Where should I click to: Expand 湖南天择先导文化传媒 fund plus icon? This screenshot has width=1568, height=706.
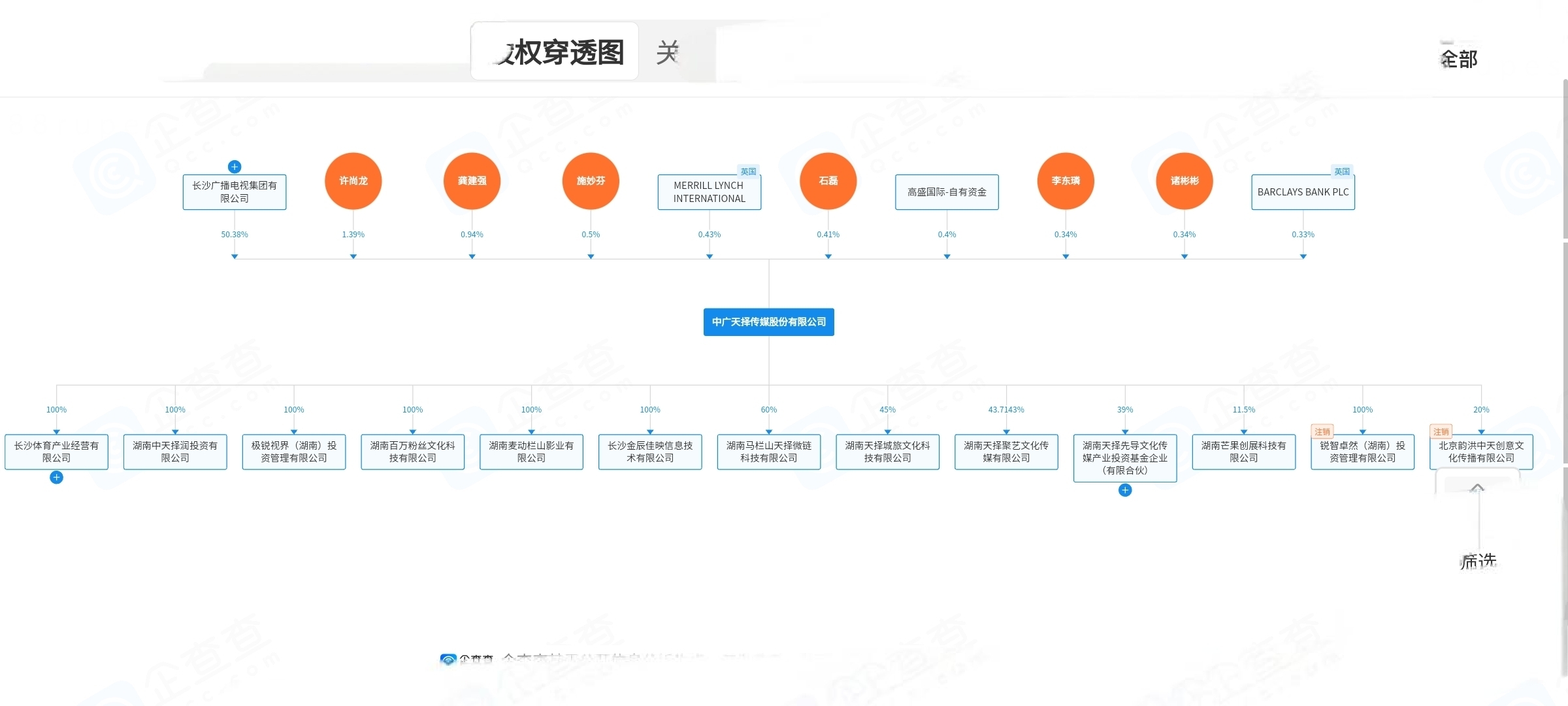pos(1125,490)
